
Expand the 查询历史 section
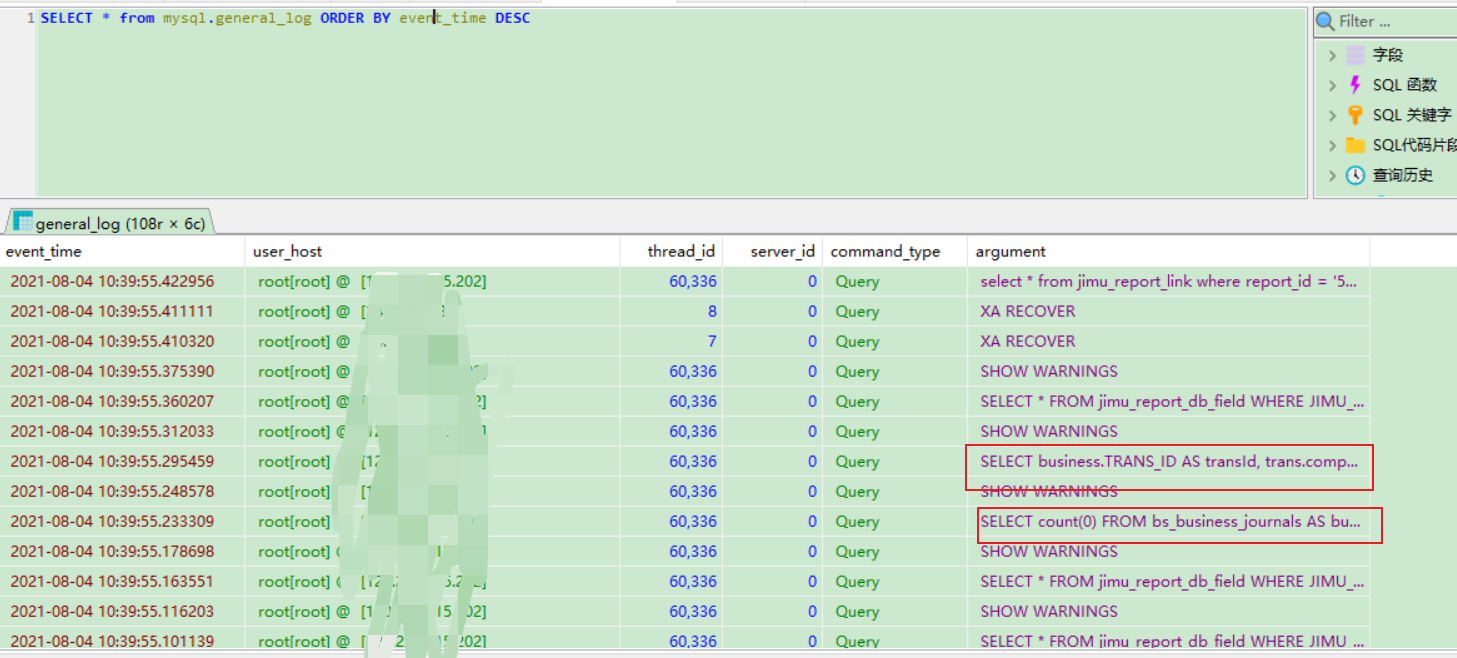[x=1334, y=175]
